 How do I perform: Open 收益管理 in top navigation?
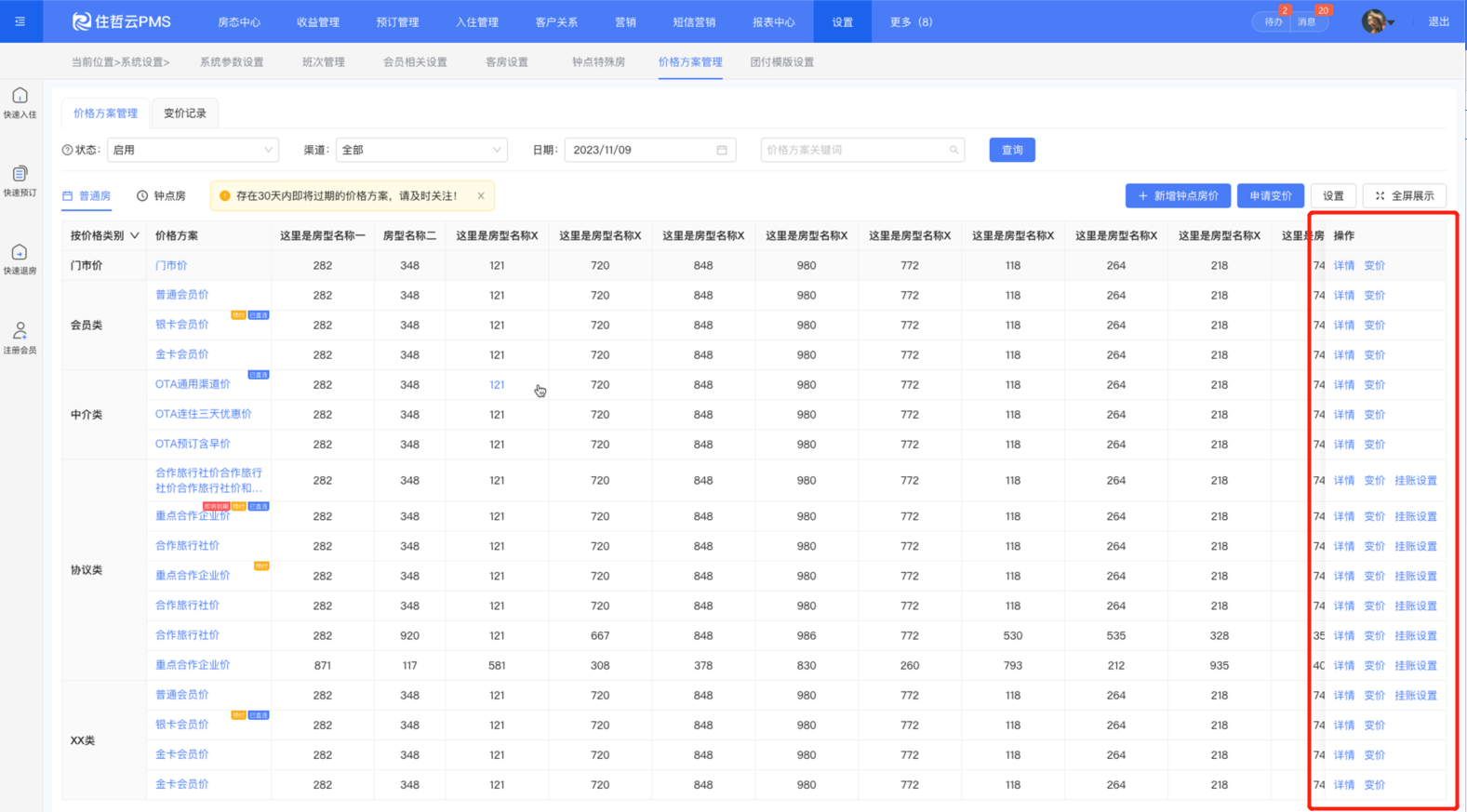[x=318, y=21]
